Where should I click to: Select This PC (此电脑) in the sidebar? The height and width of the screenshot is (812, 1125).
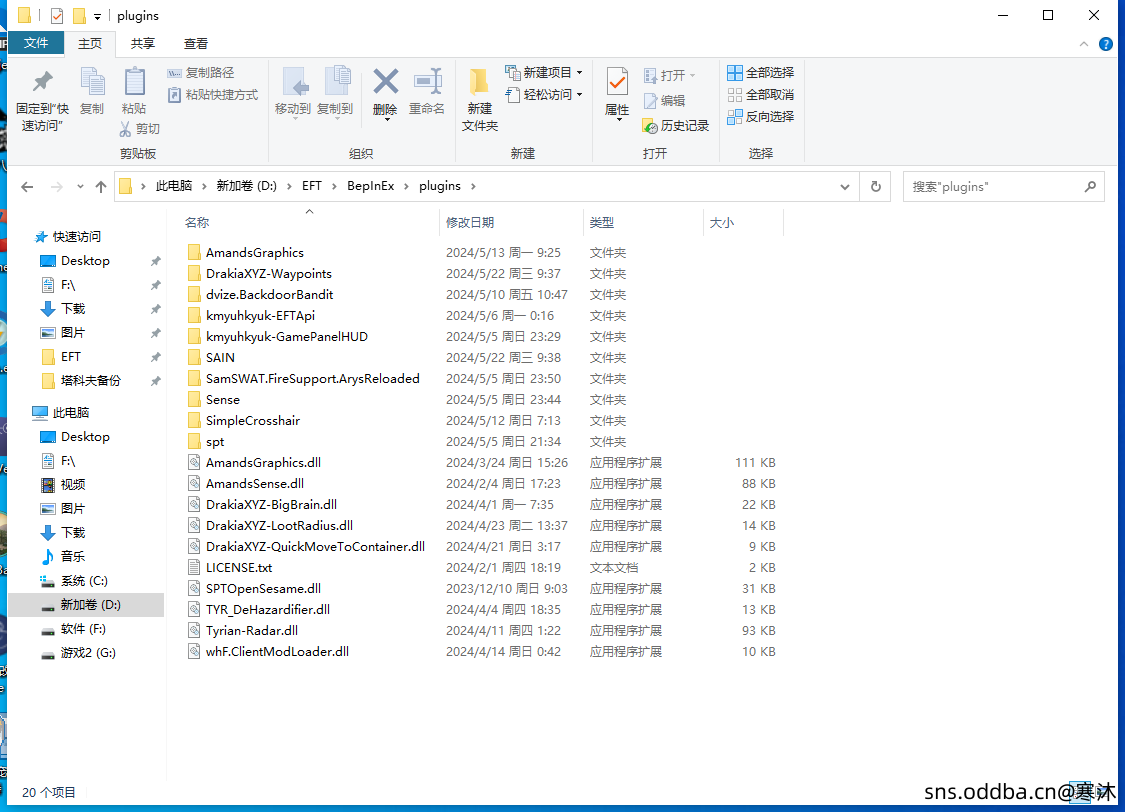click(x=71, y=412)
